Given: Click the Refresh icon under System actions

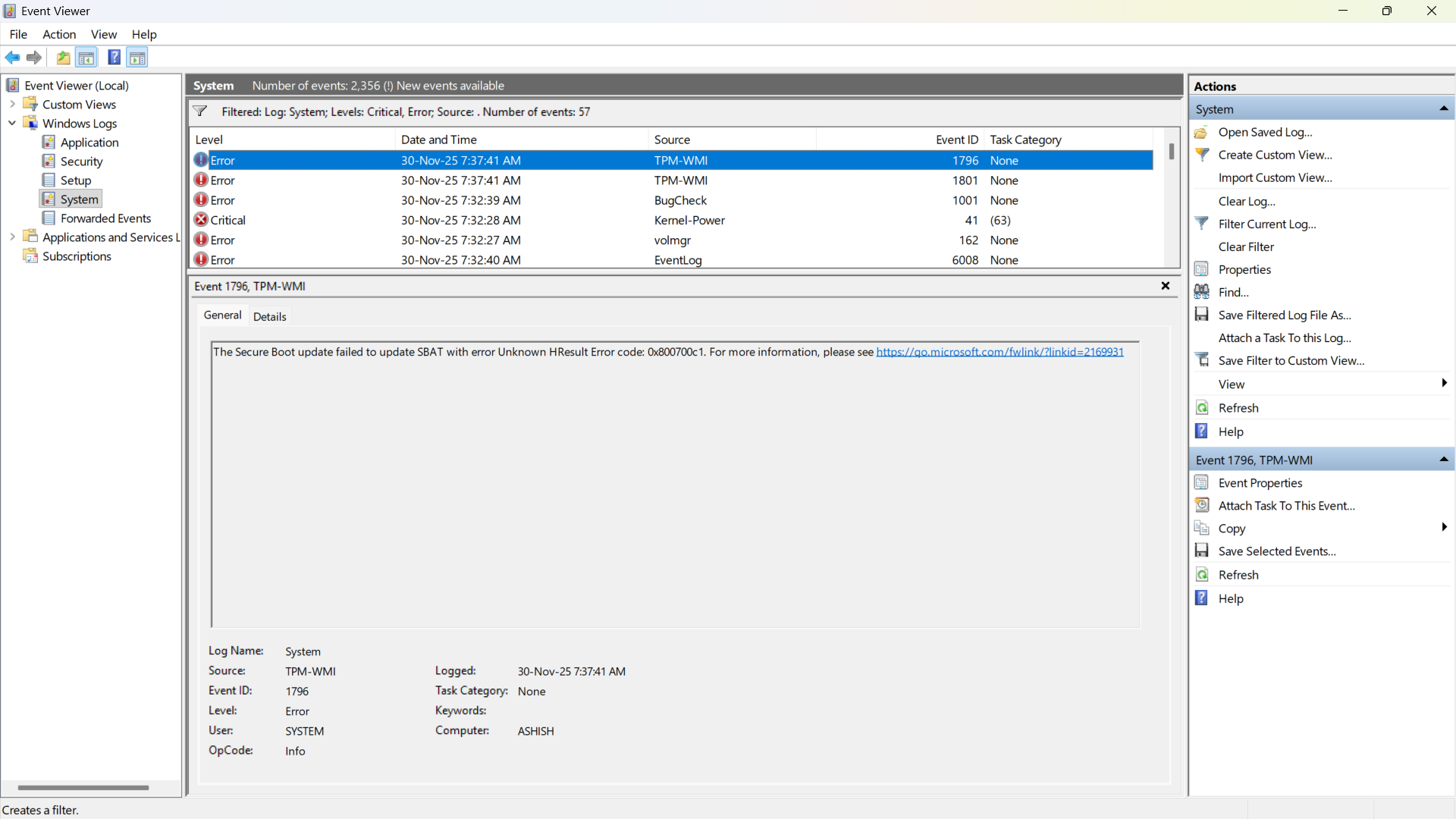Looking at the screenshot, I should [x=1202, y=408].
